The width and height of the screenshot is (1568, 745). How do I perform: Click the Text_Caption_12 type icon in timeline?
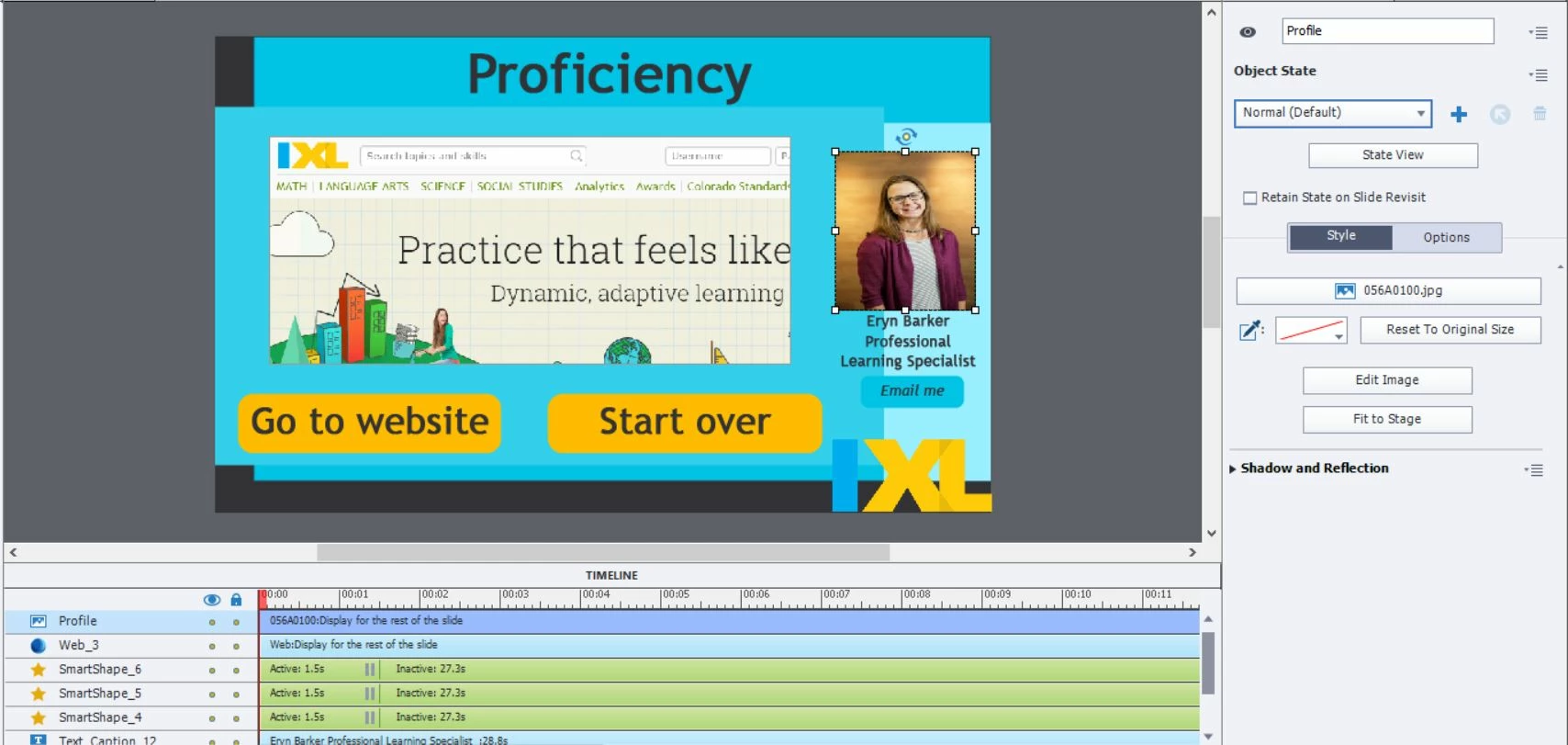[38, 739]
